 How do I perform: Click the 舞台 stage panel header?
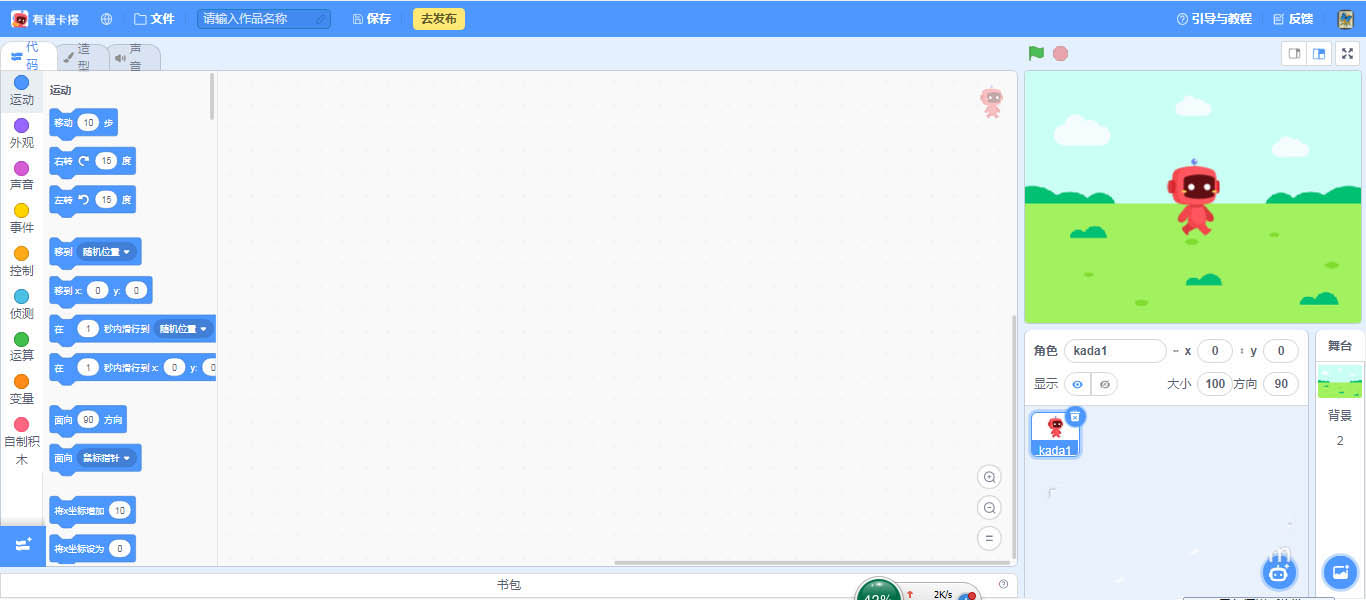coord(1340,346)
